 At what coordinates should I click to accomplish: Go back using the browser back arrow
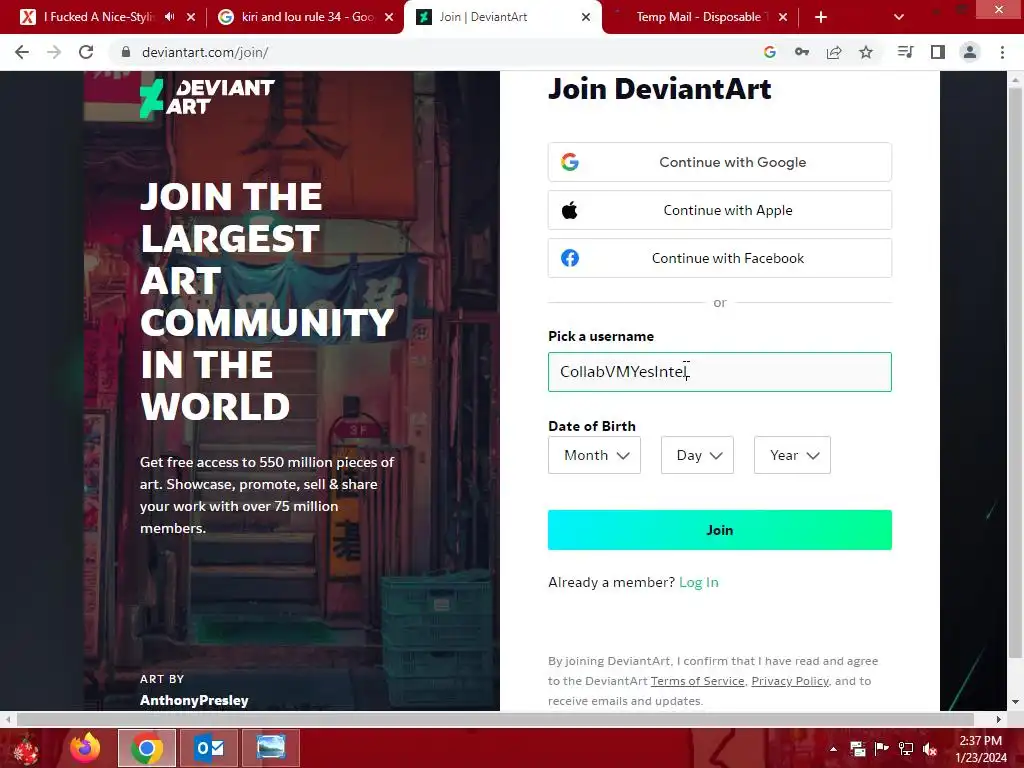[x=22, y=52]
